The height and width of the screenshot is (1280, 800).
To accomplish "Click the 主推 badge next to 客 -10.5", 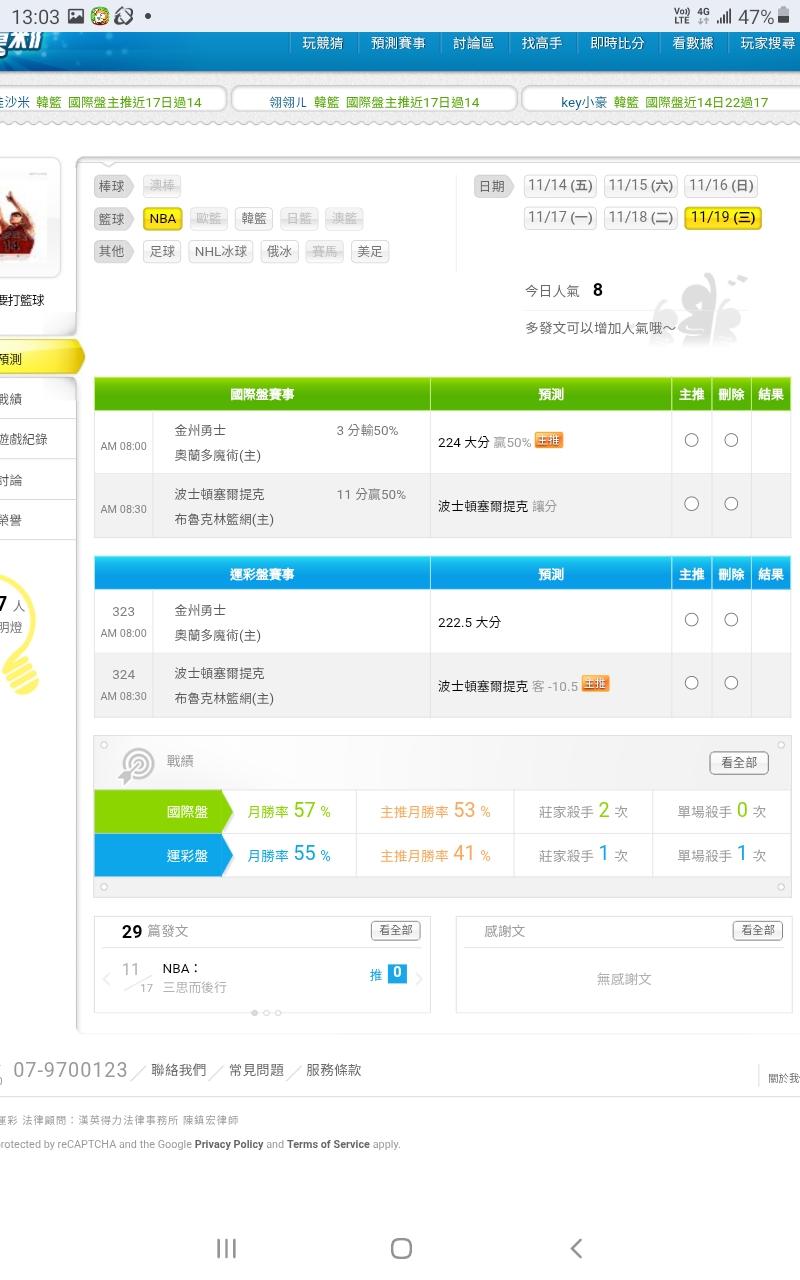I will coord(595,684).
